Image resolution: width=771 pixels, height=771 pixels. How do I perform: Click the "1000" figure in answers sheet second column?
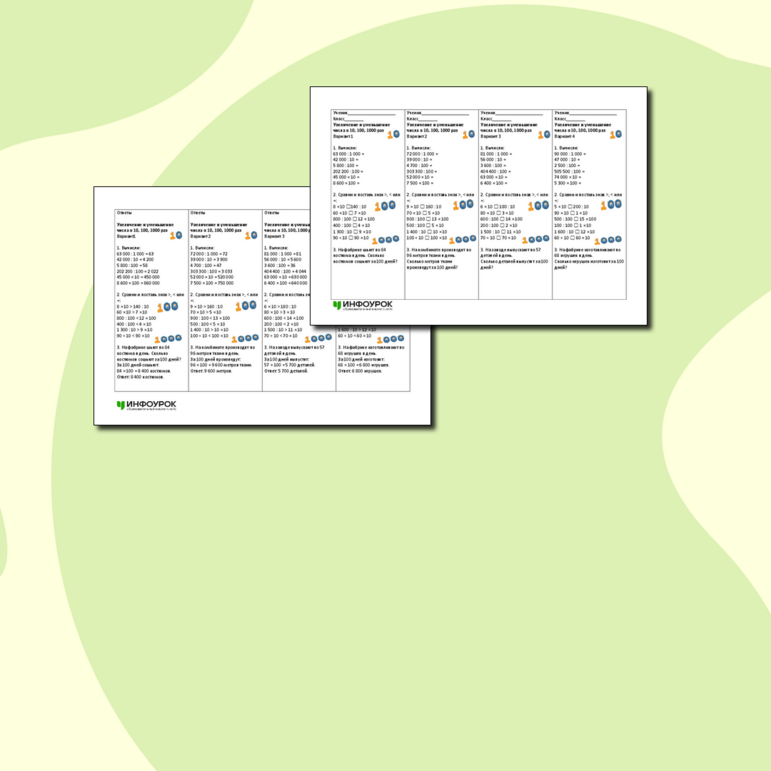[244, 338]
